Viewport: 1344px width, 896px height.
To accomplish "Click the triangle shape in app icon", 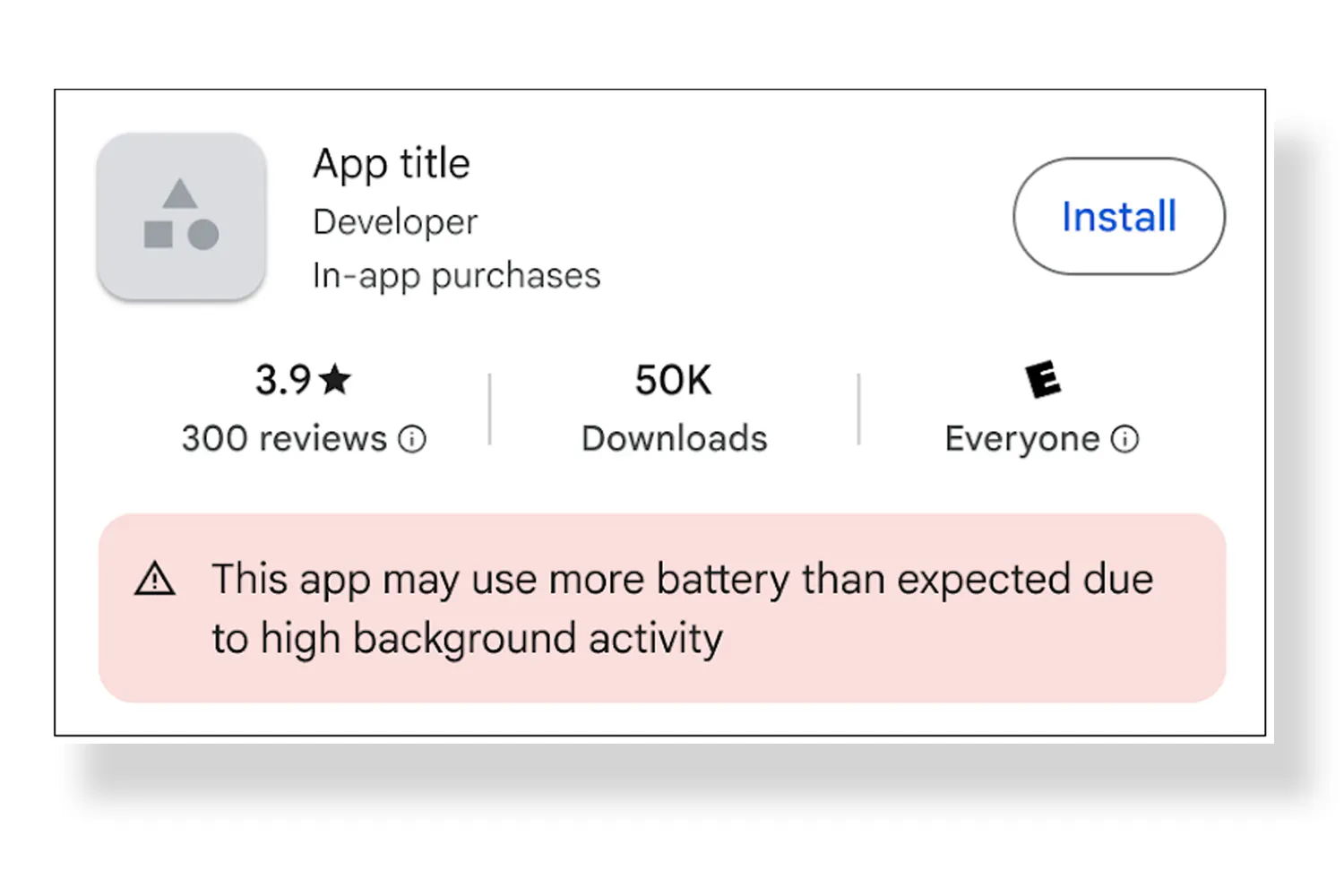I will click(x=180, y=194).
